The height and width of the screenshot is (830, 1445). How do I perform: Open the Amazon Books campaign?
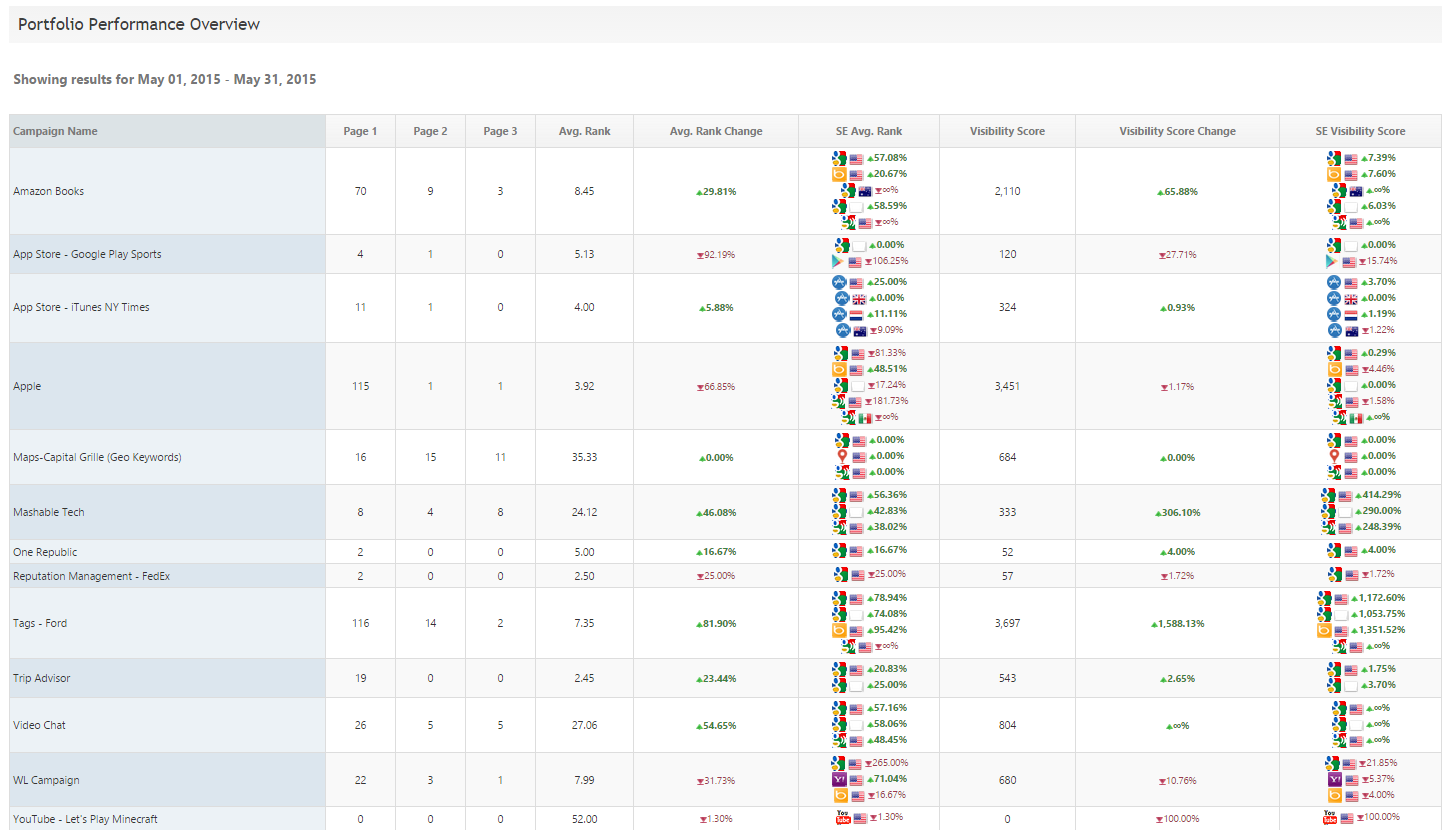pyautogui.click(x=48, y=191)
